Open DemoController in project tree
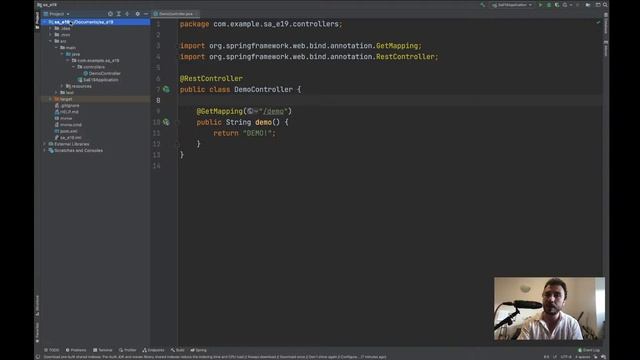The image size is (640, 360). (102, 73)
